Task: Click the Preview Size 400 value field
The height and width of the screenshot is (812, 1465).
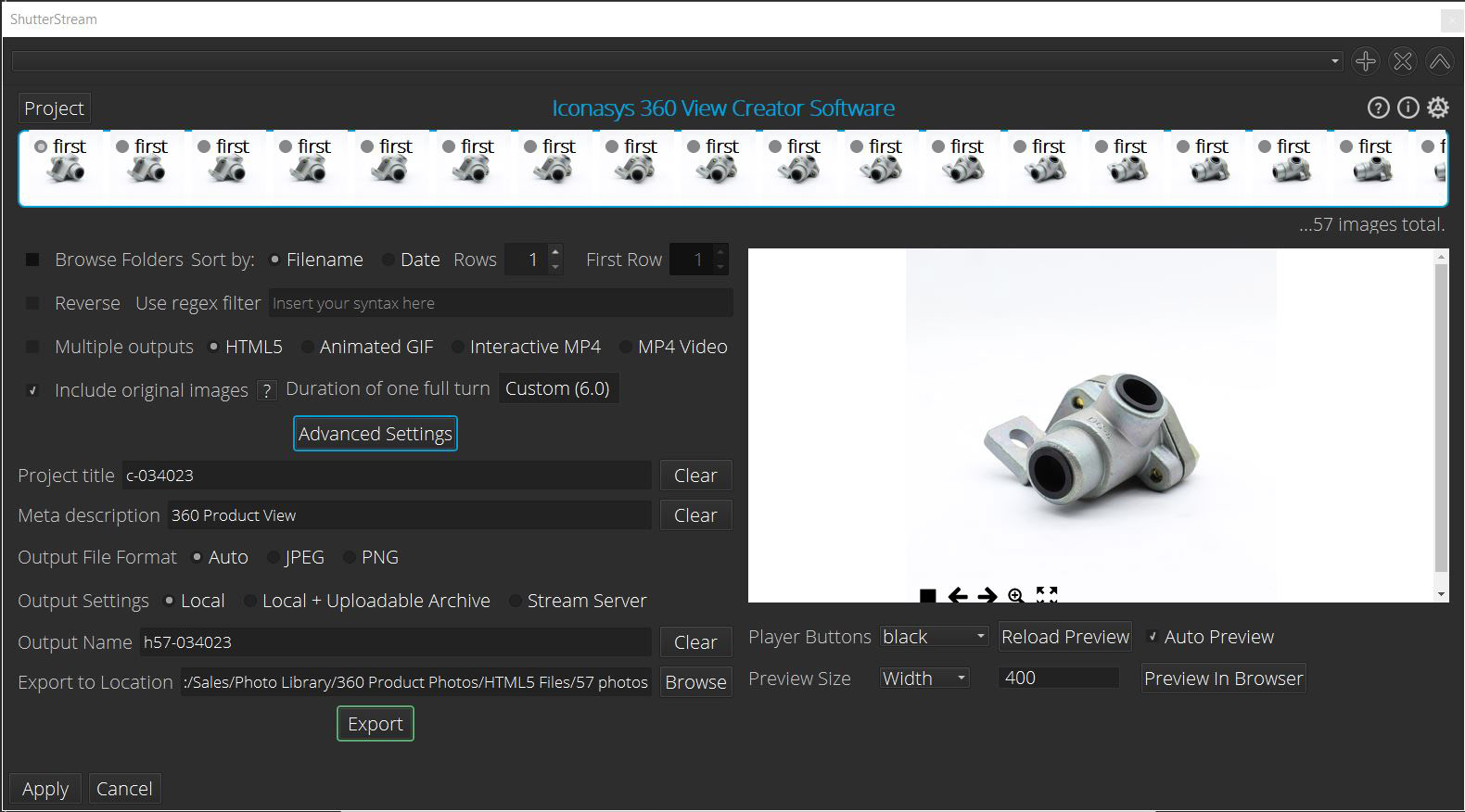Action: [x=1059, y=679]
